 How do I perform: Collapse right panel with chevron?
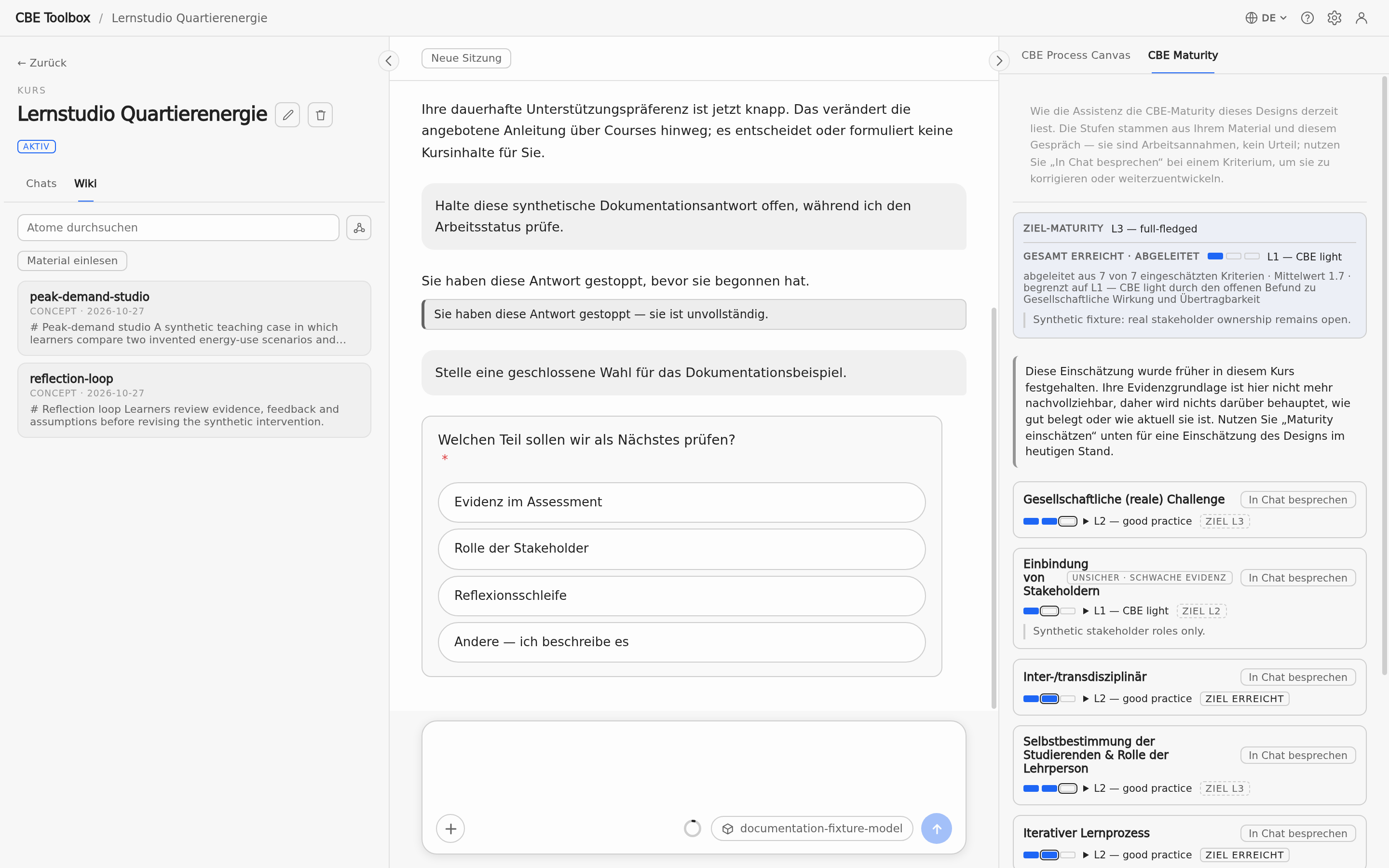tap(999, 60)
